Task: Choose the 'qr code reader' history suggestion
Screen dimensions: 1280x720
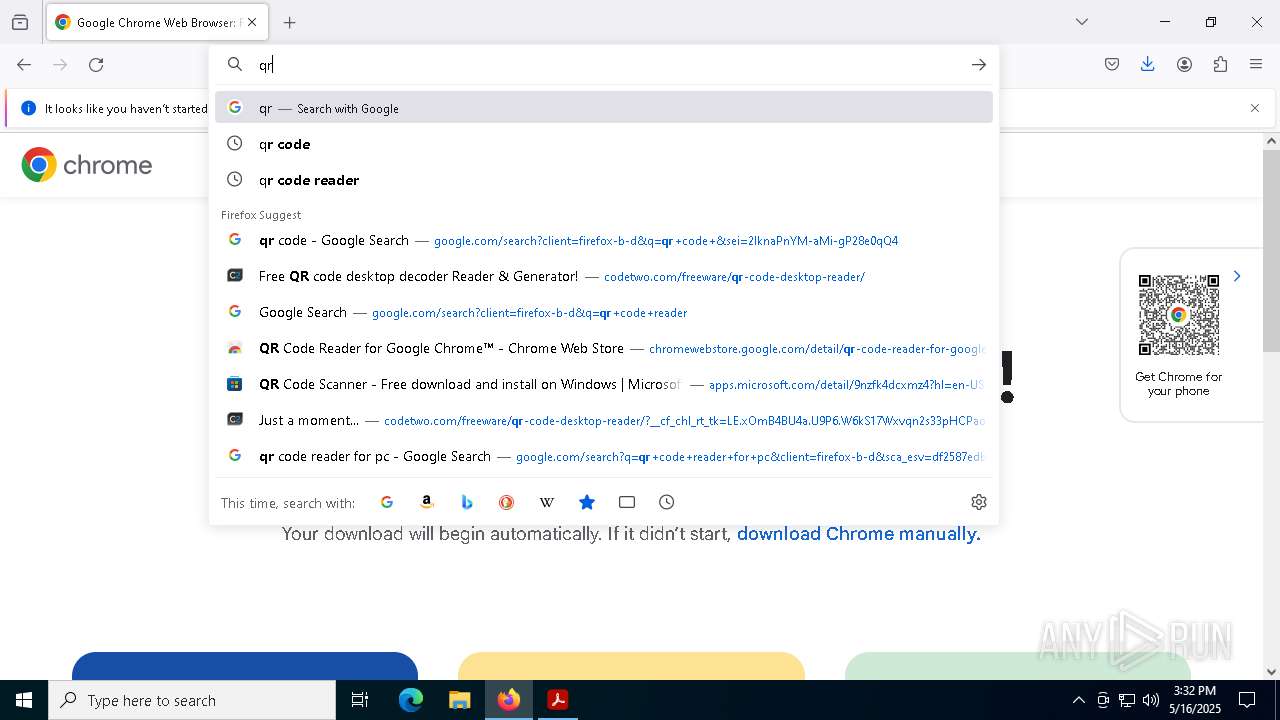Action: coord(604,180)
